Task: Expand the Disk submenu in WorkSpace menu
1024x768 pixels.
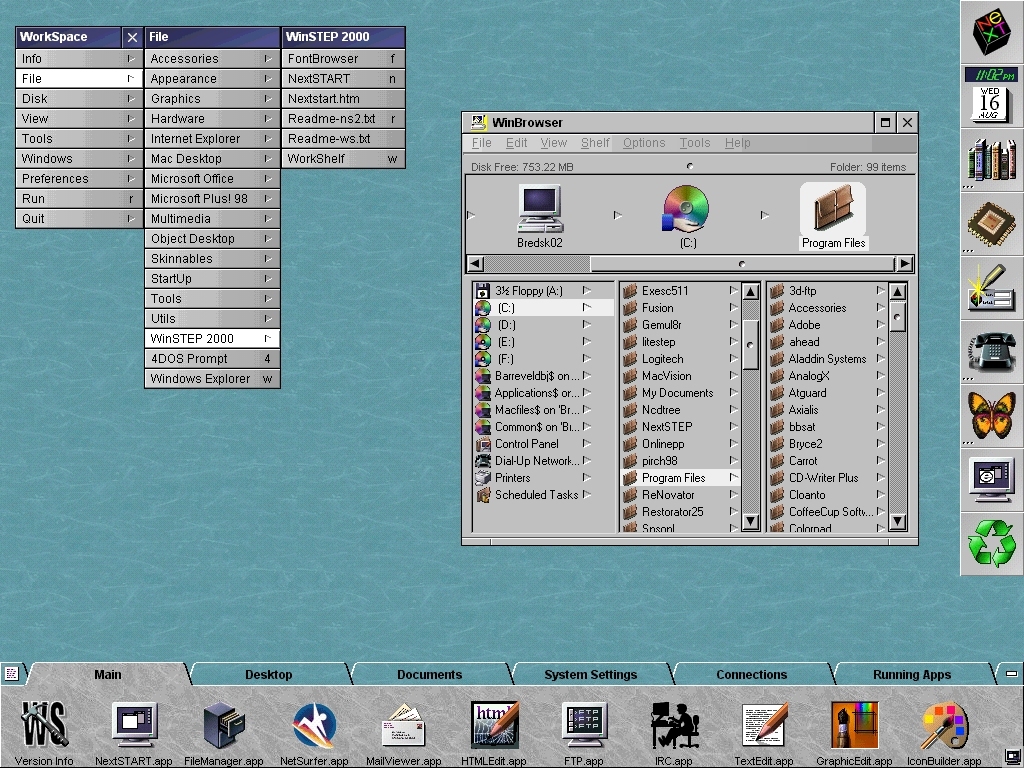Action: 79,99
